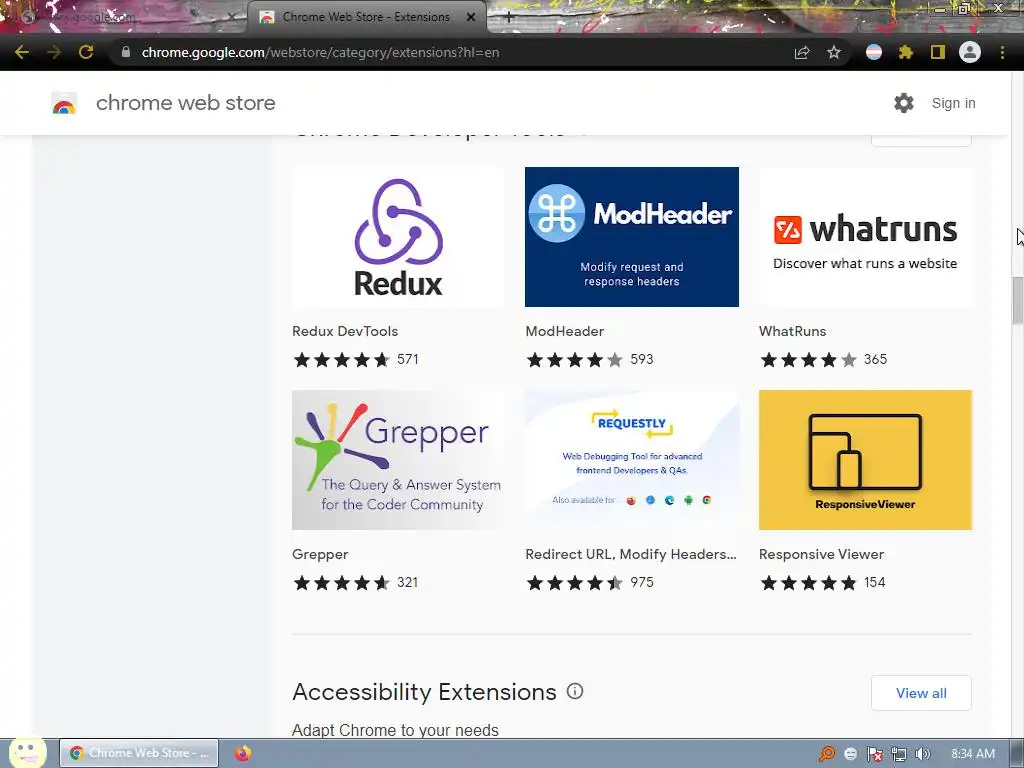Close the Chrome Web Store tab
Screen dimensions: 1024x768
[x=471, y=17]
